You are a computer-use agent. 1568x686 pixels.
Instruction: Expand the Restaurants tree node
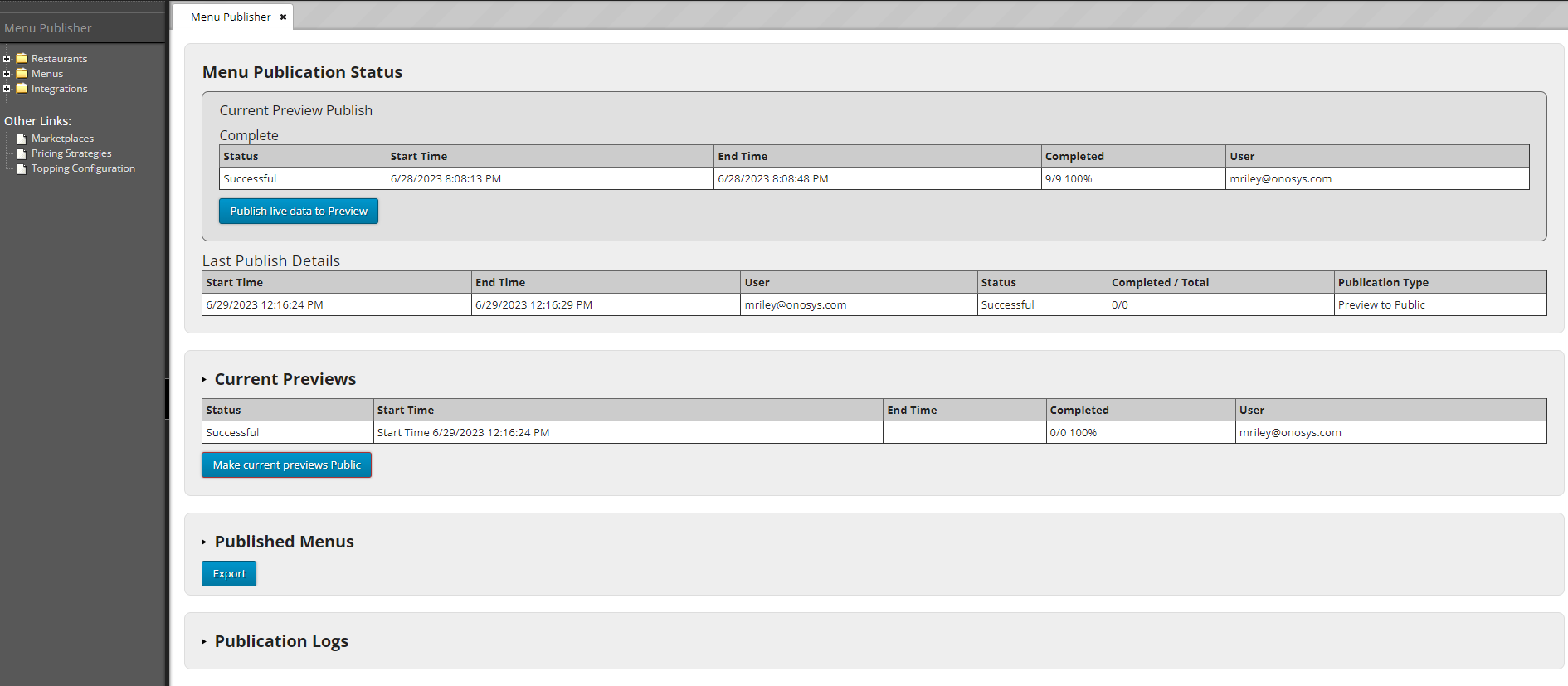tap(7, 59)
